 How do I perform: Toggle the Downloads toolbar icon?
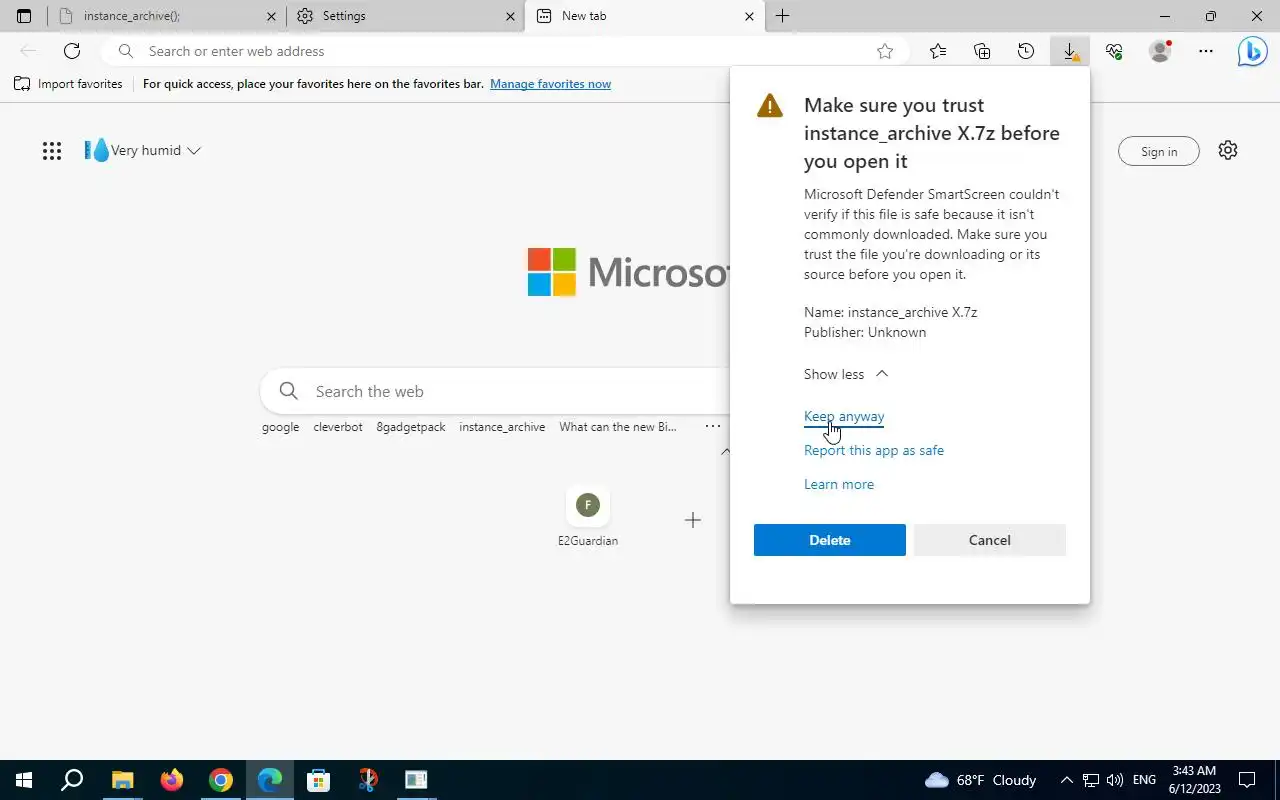[x=1070, y=51]
